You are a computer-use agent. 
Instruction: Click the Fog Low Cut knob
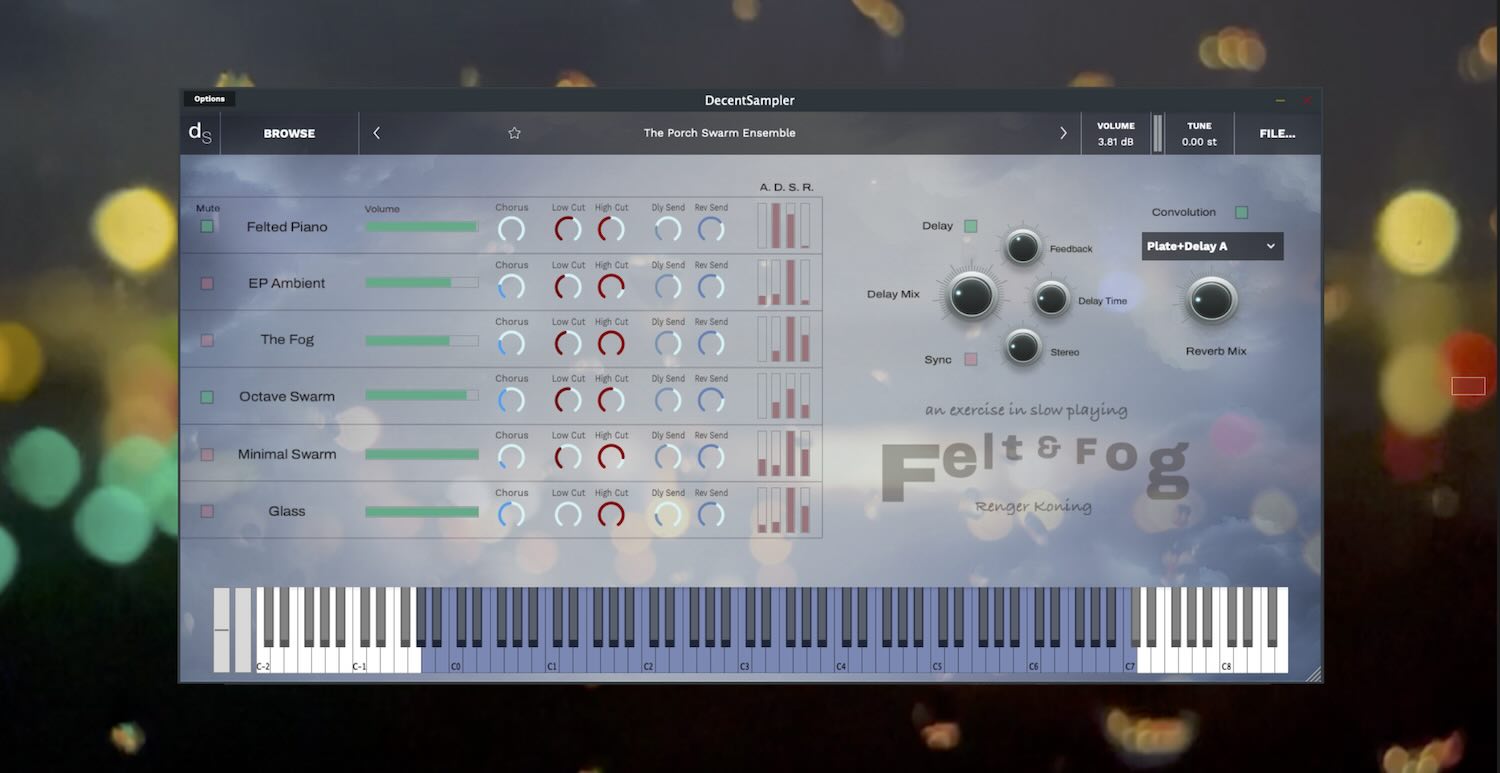coord(568,344)
